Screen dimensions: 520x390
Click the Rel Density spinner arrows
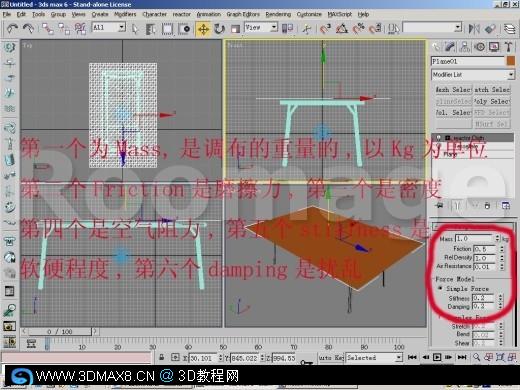point(502,258)
